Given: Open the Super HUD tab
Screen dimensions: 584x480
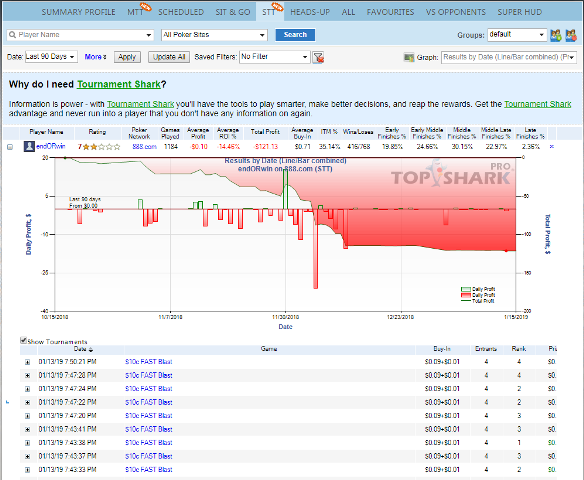Looking at the screenshot, I should pos(520,12).
